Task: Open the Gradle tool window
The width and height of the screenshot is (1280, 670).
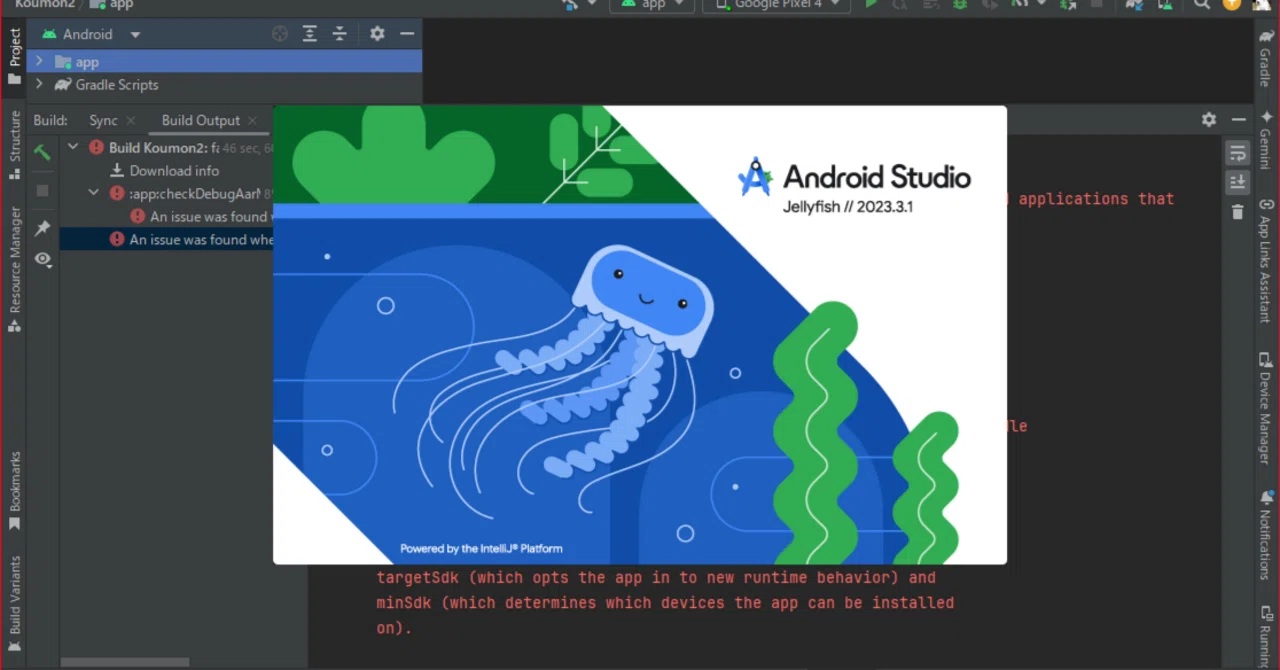Action: click(1266, 58)
